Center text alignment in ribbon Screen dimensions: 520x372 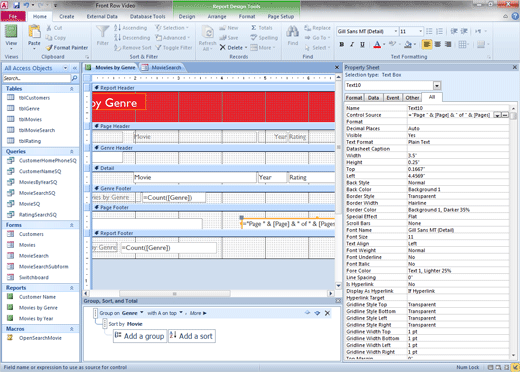pos(438,44)
